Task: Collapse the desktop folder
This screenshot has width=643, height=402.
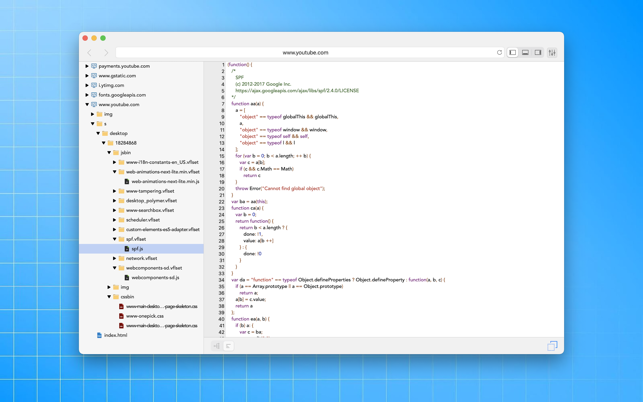Action: coord(98,133)
